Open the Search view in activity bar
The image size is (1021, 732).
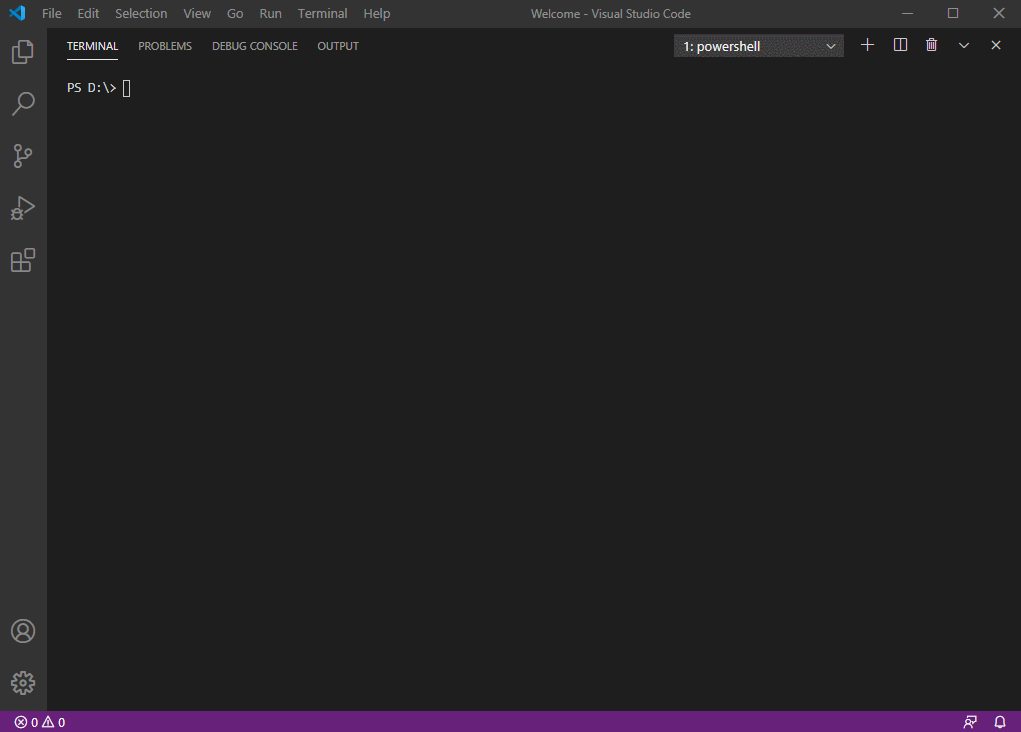[23, 104]
